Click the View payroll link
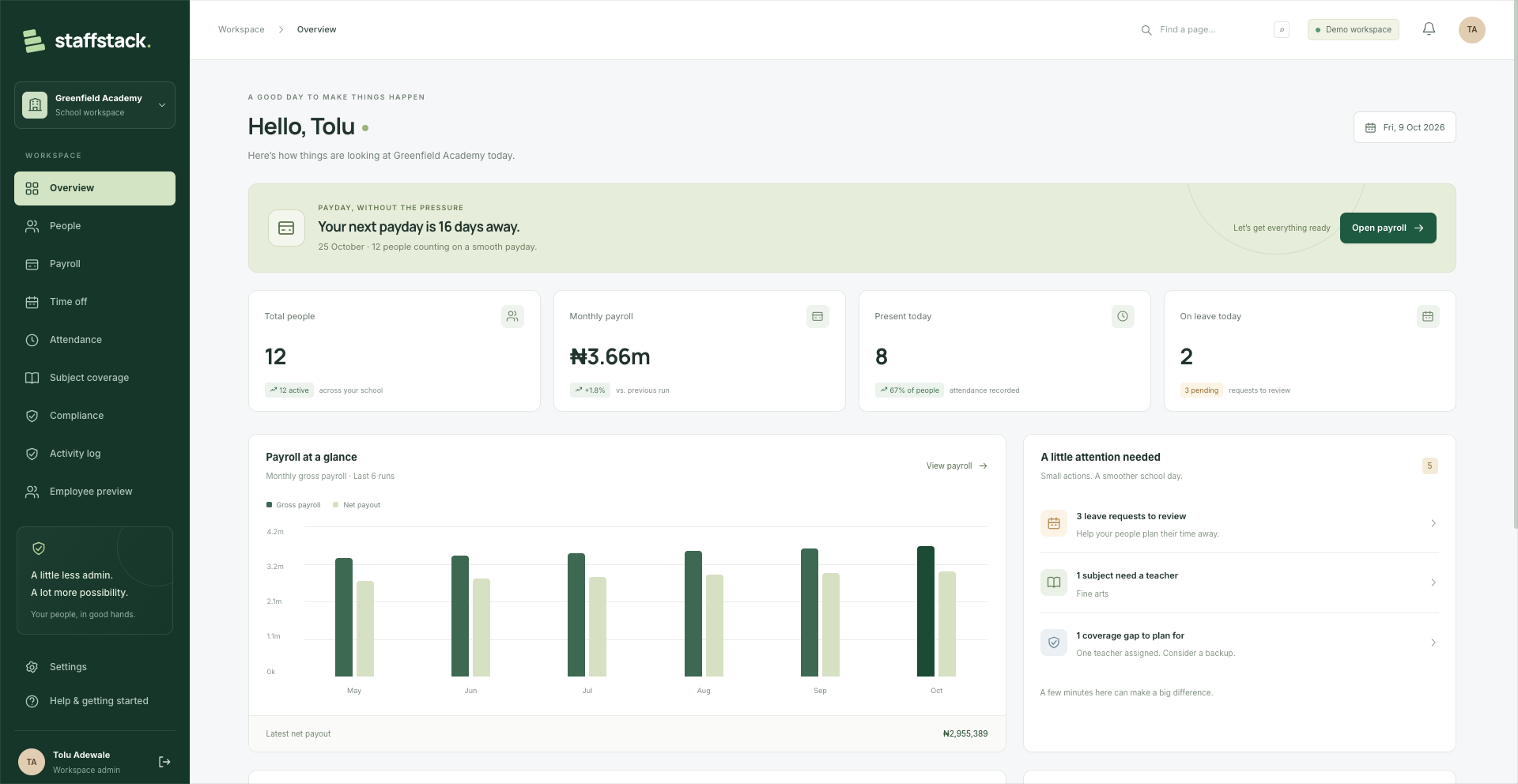The height and width of the screenshot is (784, 1518). click(x=957, y=465)
